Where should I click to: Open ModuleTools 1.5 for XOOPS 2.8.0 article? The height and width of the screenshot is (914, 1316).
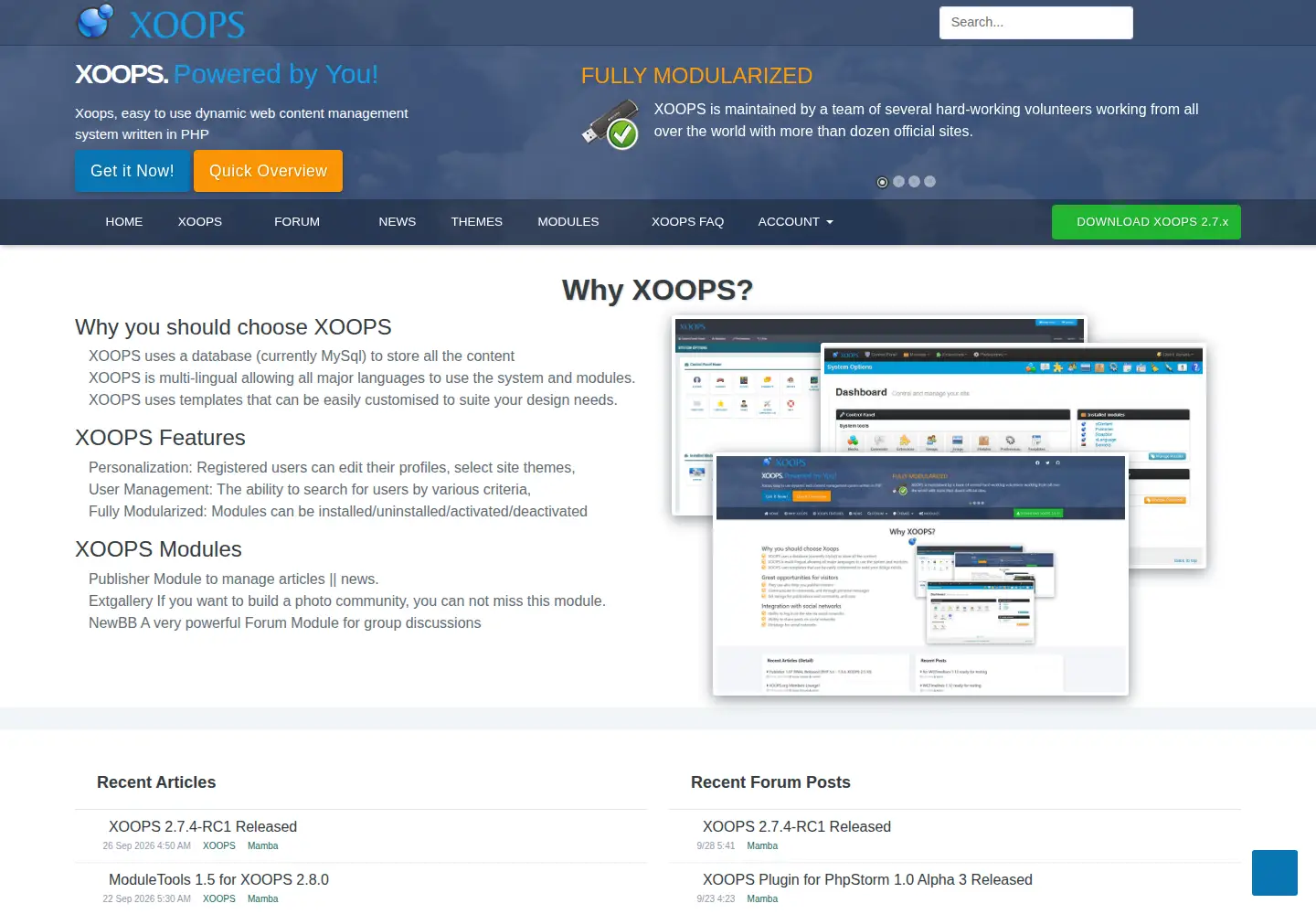tap(218, 879)
